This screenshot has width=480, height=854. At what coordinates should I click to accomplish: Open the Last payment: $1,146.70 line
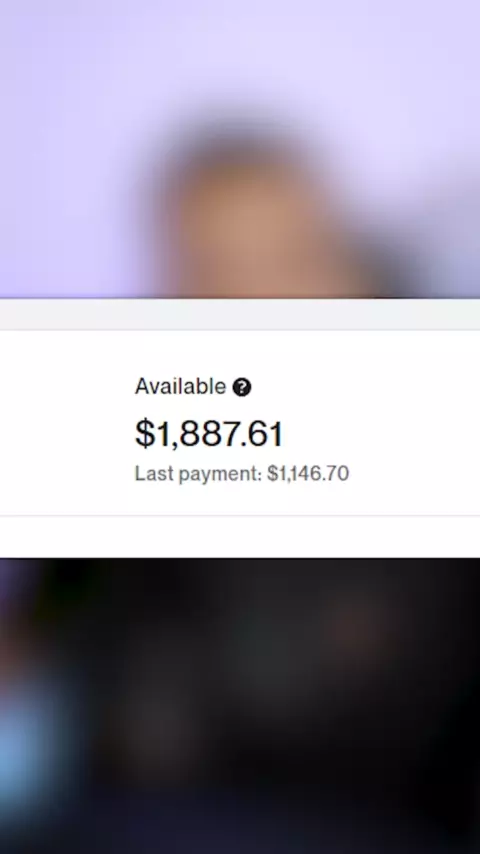[x=242, y=474]
